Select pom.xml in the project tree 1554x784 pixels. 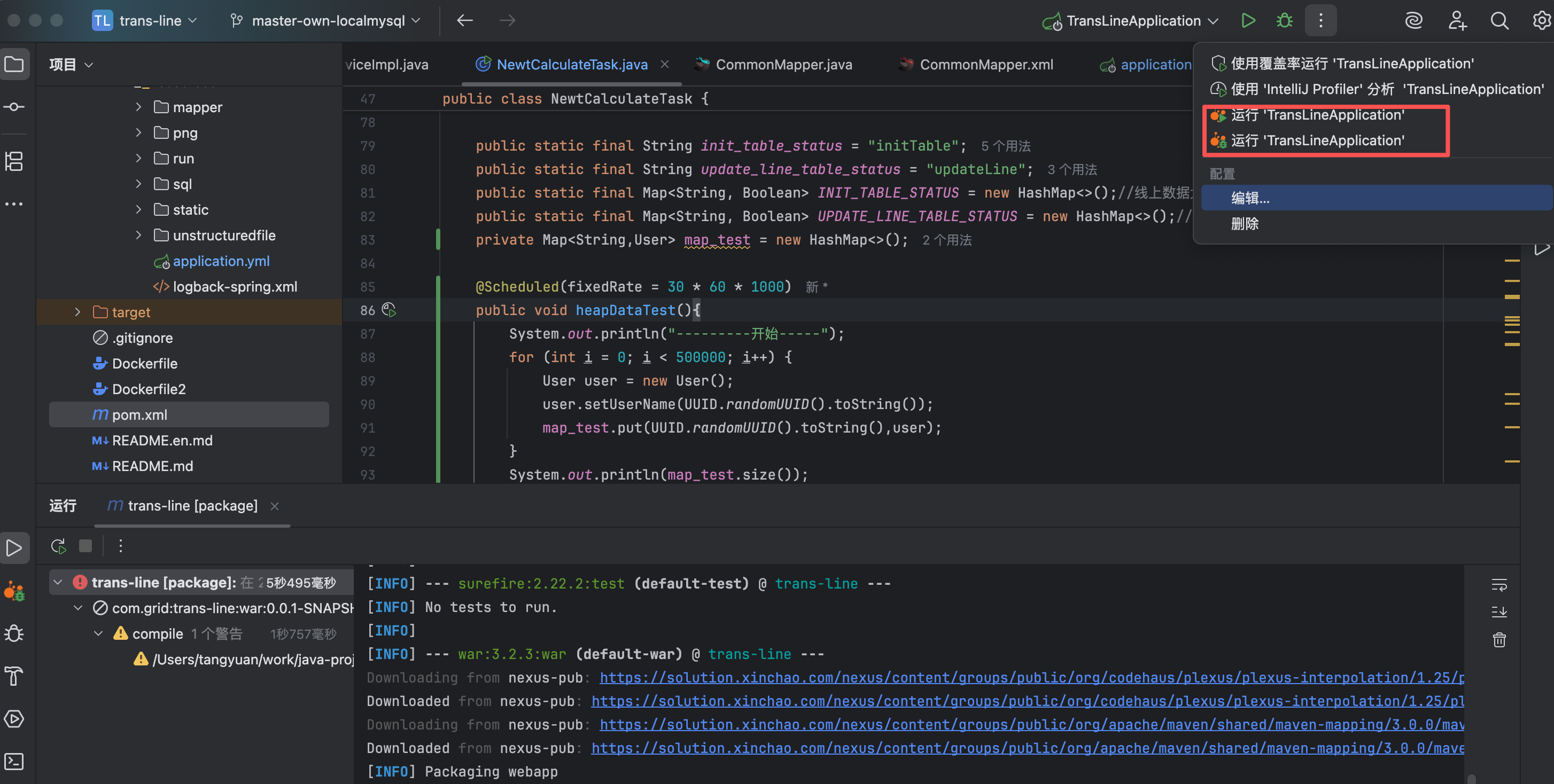[x=139, y=415]
